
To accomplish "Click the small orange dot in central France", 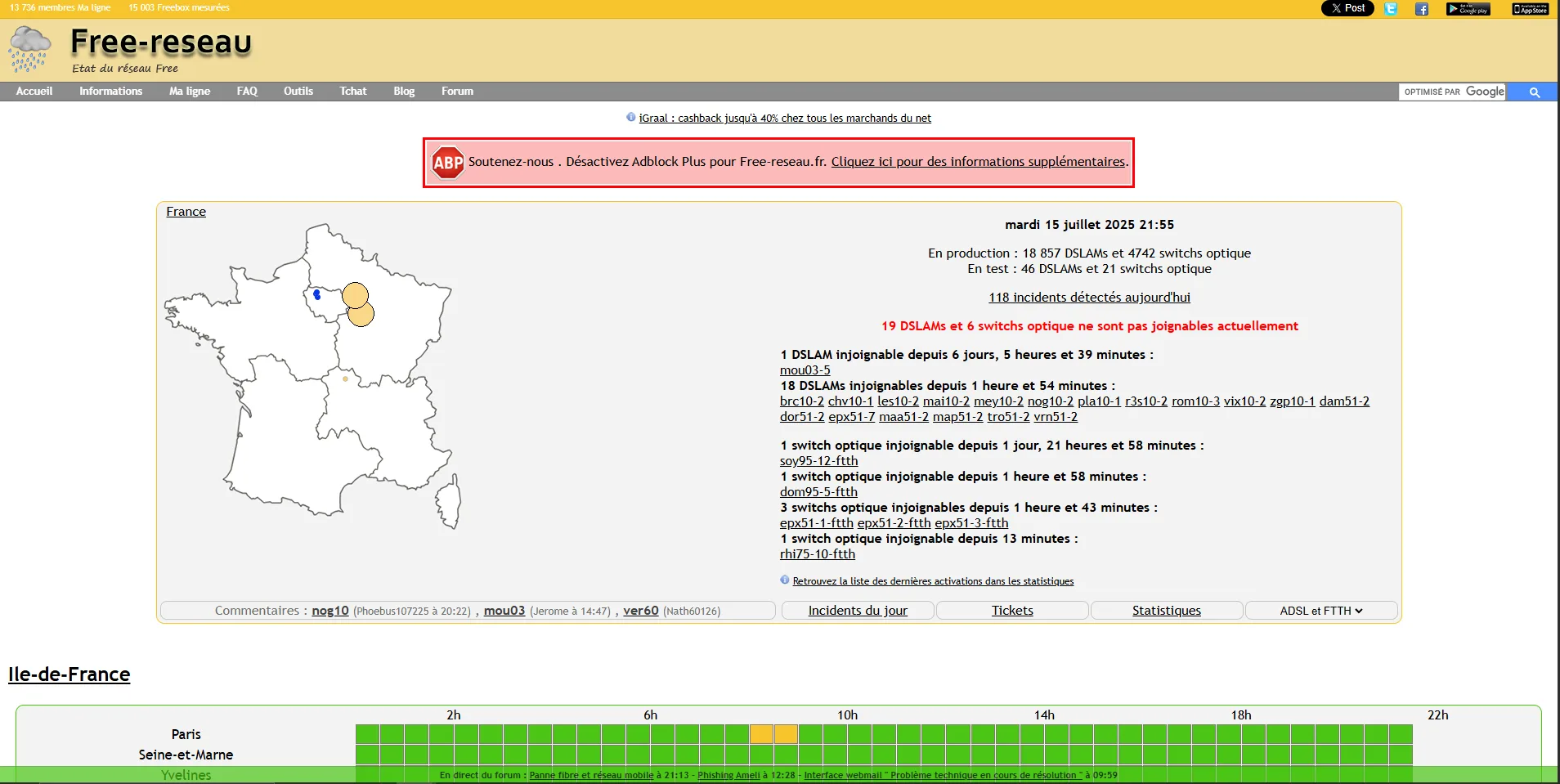I will [345, 379].
